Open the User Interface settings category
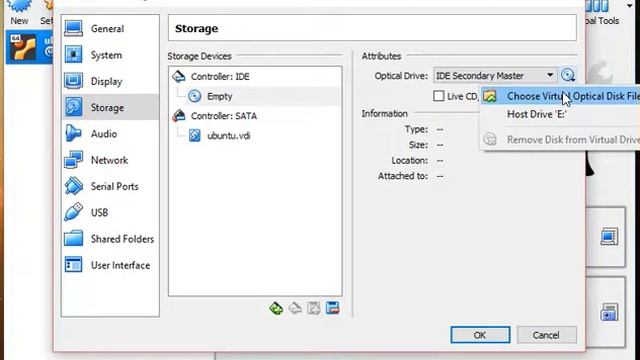Image resolution: width=640 pixels, height=360 pixels. pyautogui.click(x=110, y=265)
